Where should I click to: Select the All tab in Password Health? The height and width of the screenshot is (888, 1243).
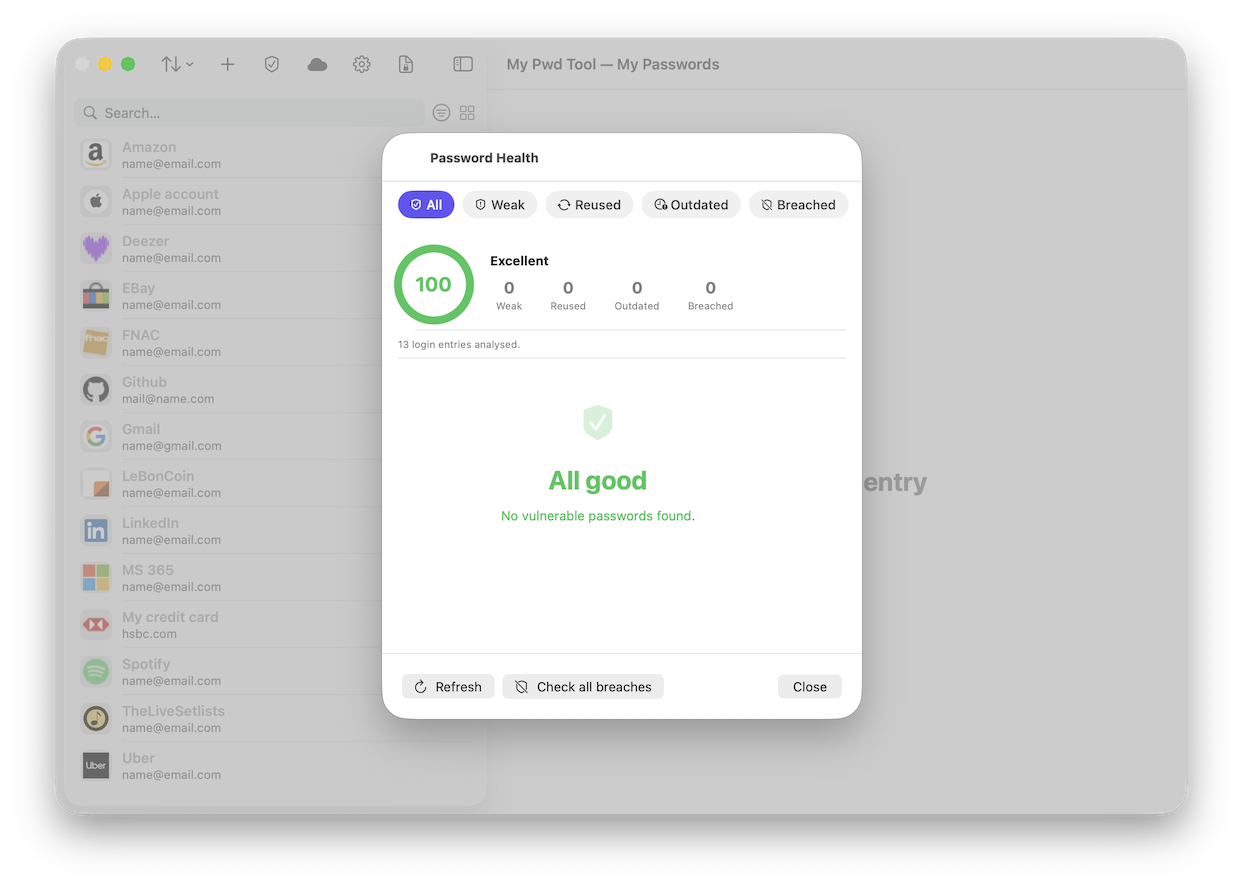[426, 205]
